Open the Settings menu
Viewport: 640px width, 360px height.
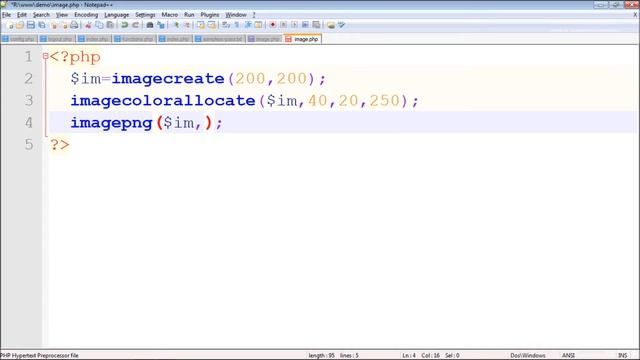coord(145,15)
